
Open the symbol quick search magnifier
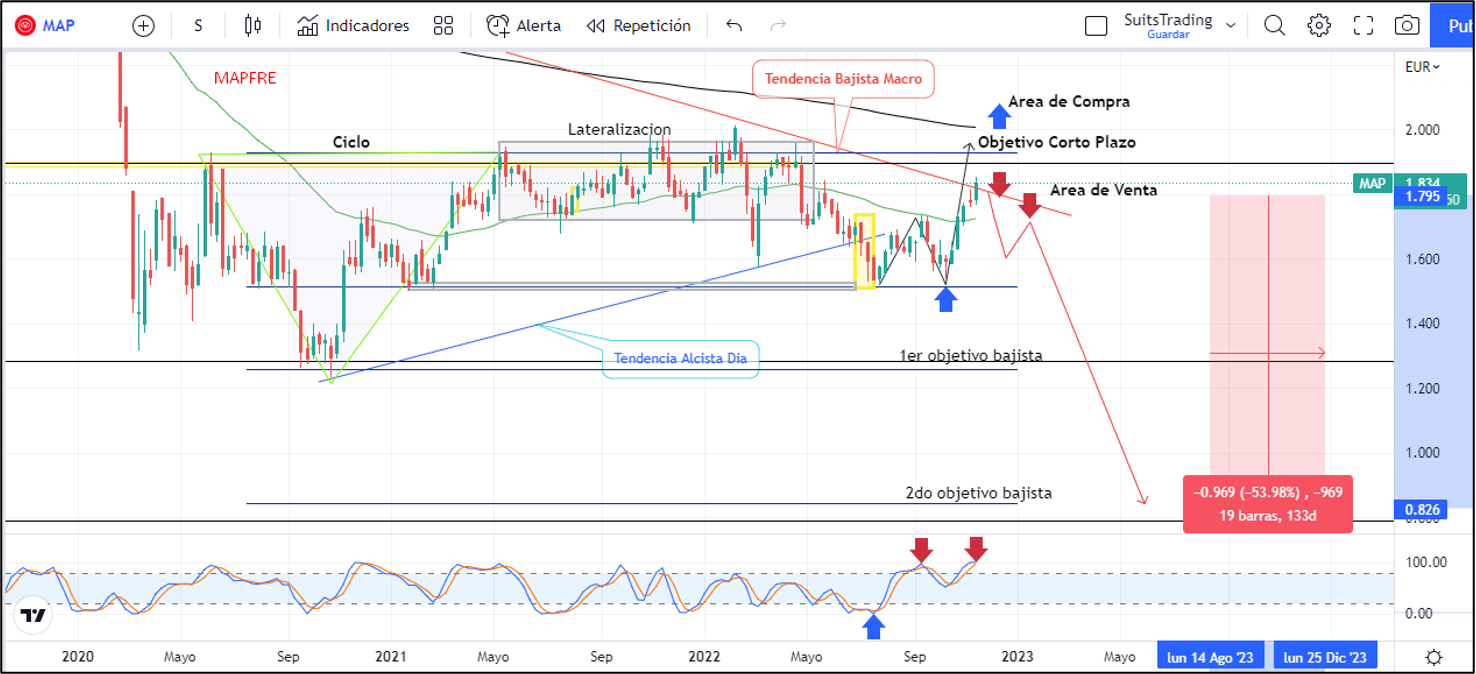tap(1274, 26)
